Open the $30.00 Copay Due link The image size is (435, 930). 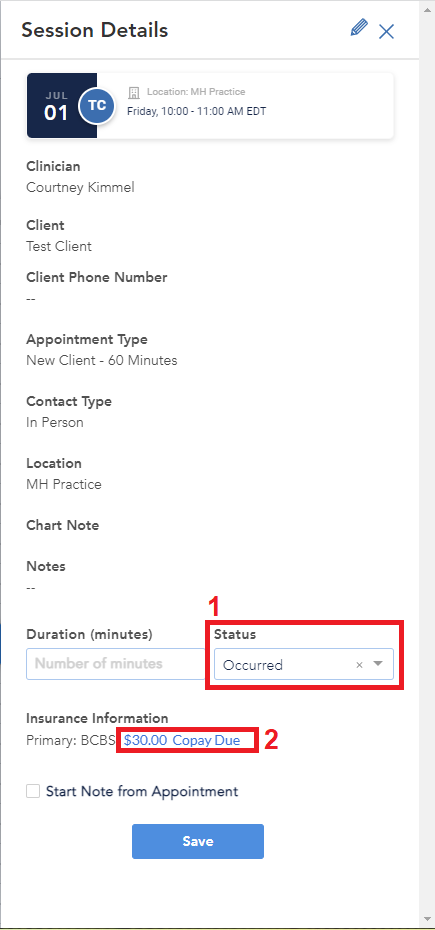point(182,741)
